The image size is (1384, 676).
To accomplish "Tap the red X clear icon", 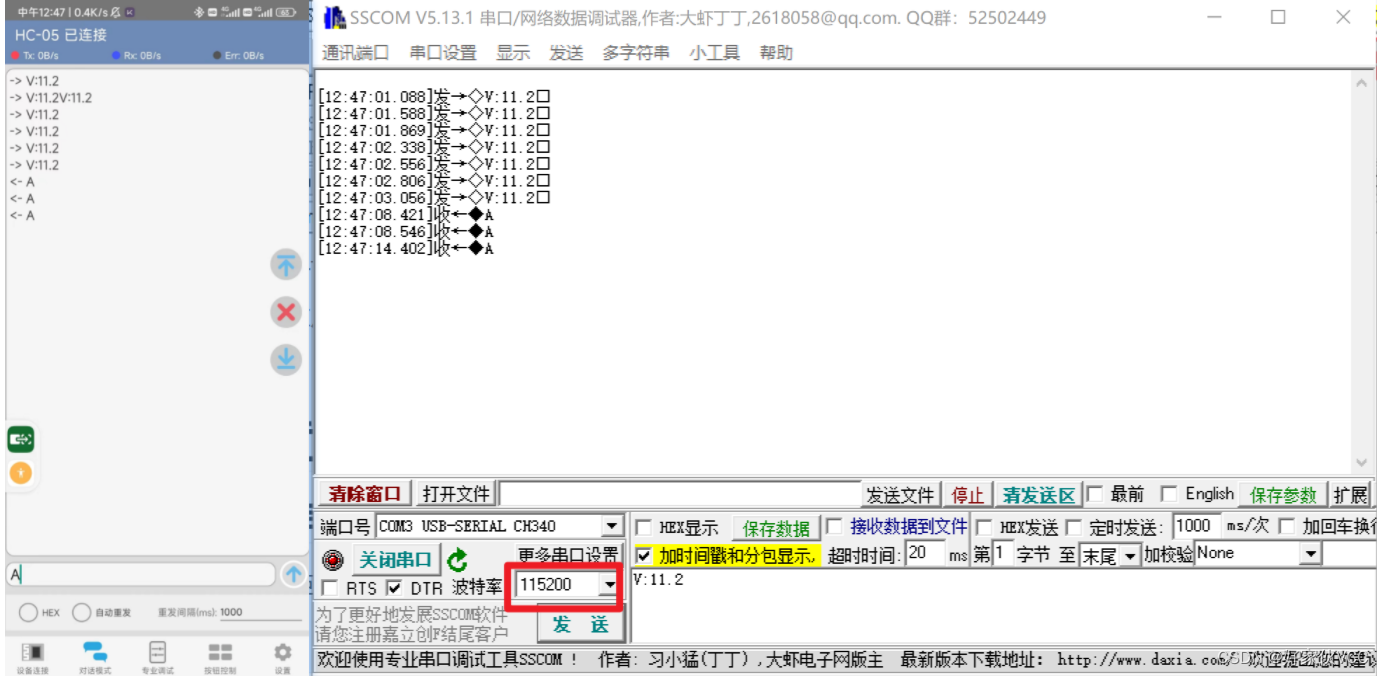I will 286,312.
